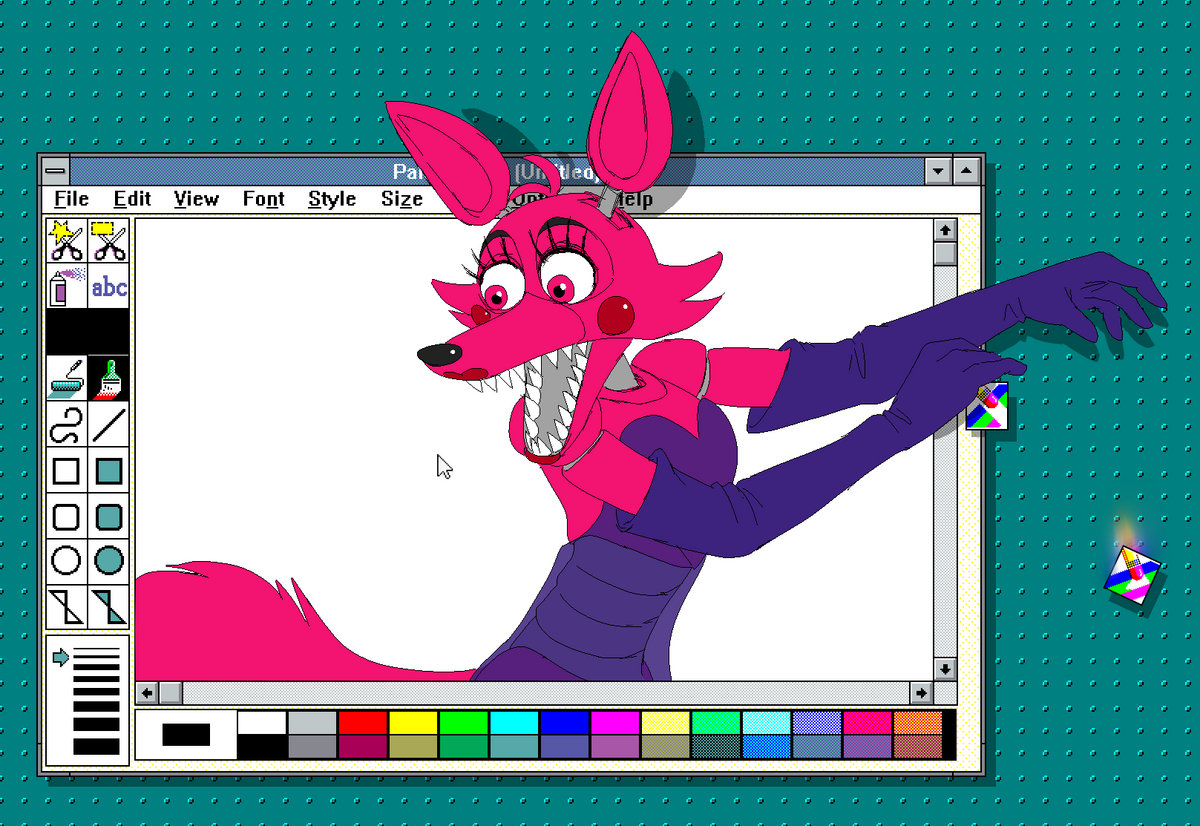
Task: Choose the Airbrush spray can tool
Action: 67,288
